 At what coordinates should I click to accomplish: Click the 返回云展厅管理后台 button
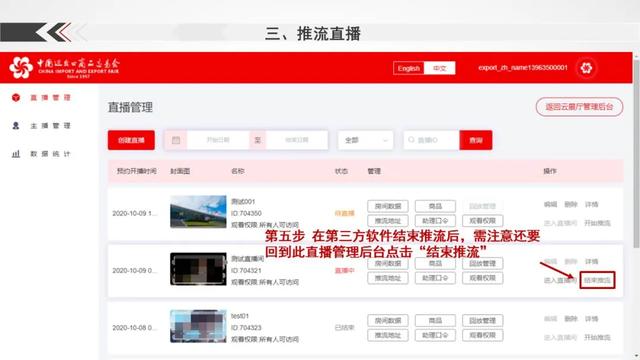[579, 107]
